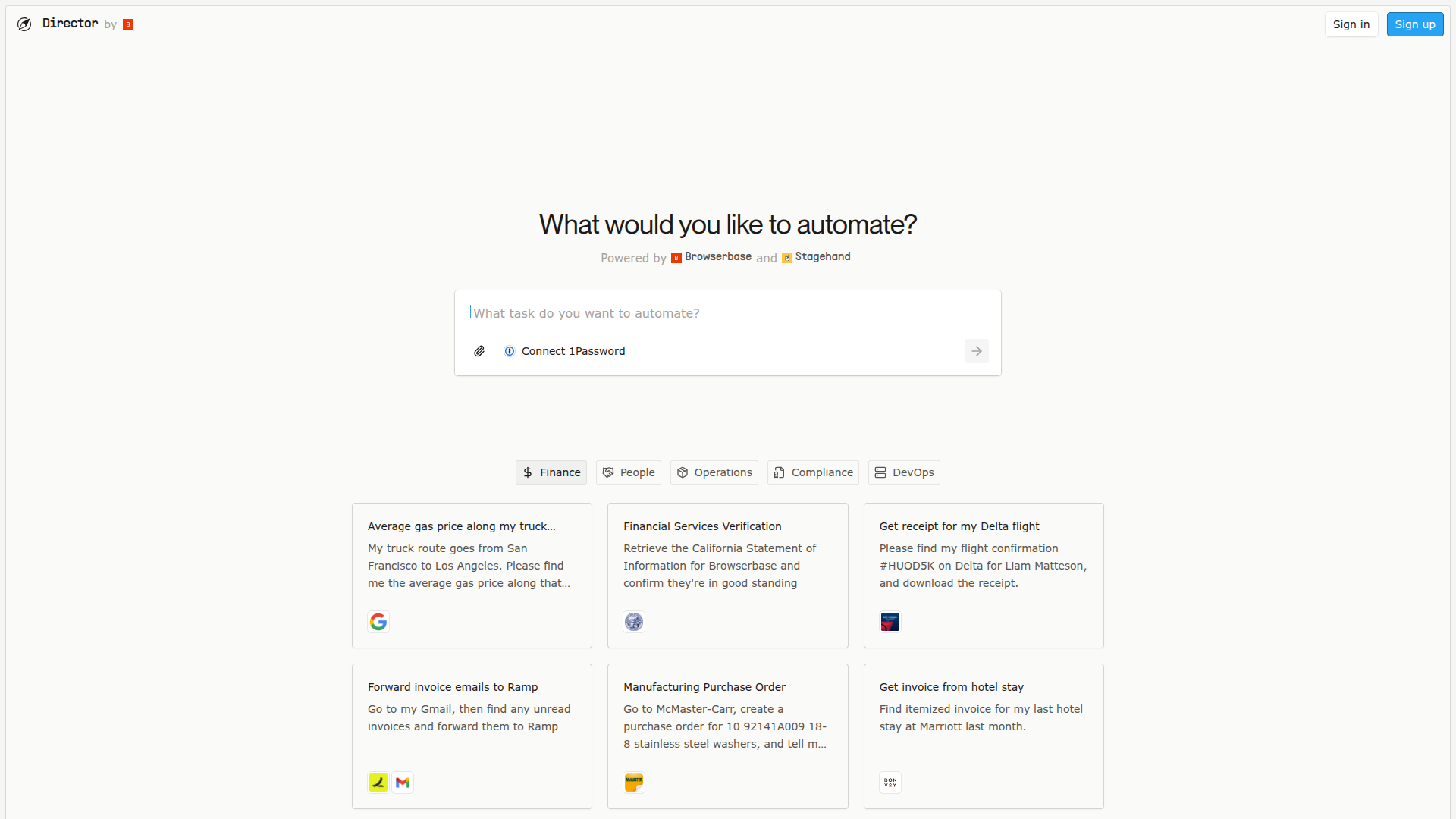Select the Manufacturing Purchase Order card
Screen dimensions: 1456x819
point(727,736)
